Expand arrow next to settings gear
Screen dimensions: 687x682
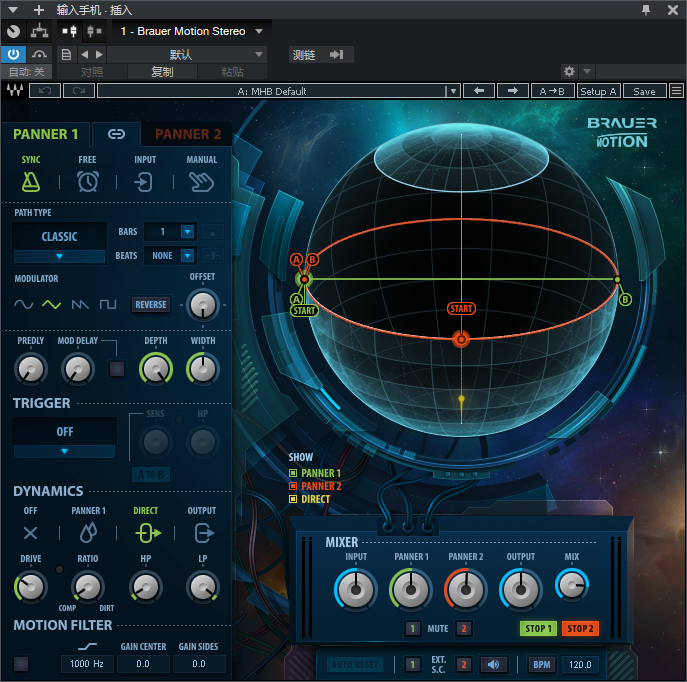587,71
